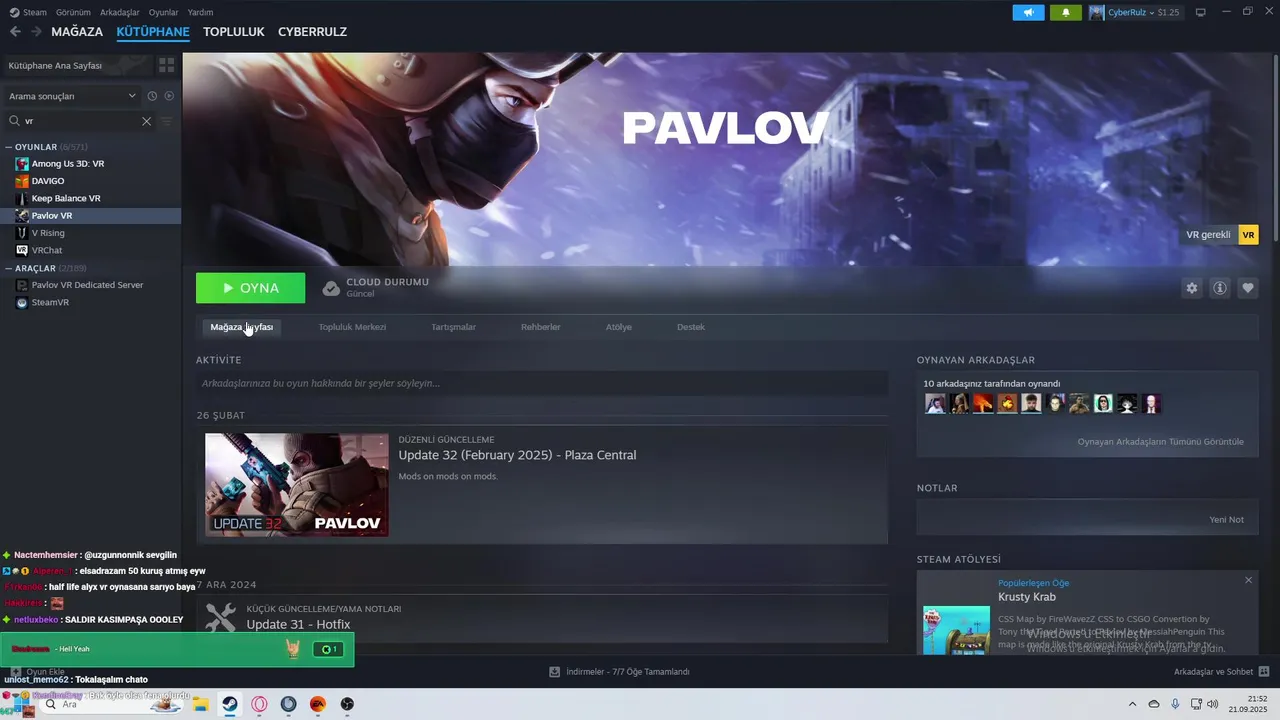1280x720 pixels.
Task: Open the Oyunlar menu
Action: pyautogui.click(x=163, y=12)
